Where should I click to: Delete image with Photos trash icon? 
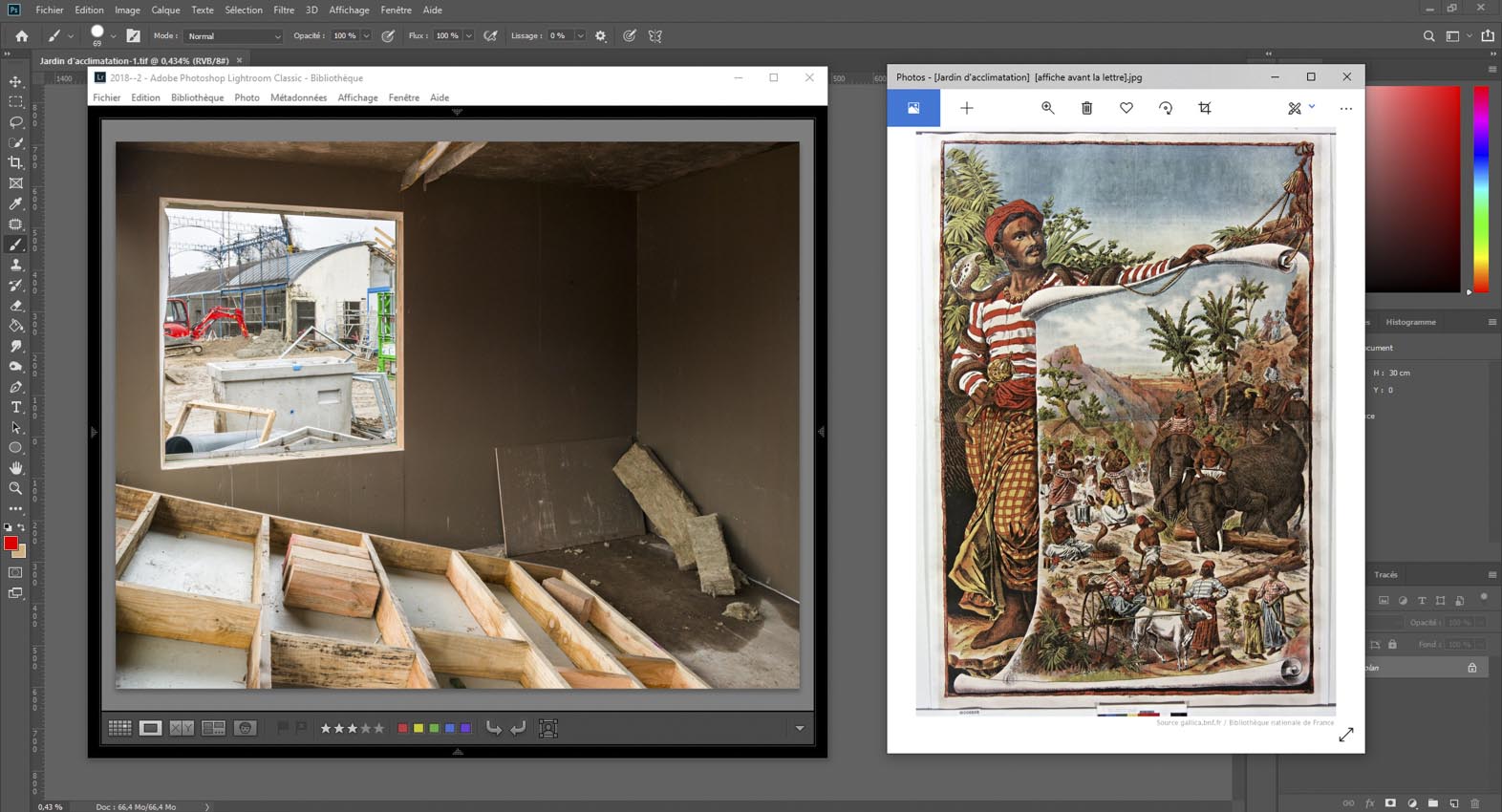coord(1086,108)
